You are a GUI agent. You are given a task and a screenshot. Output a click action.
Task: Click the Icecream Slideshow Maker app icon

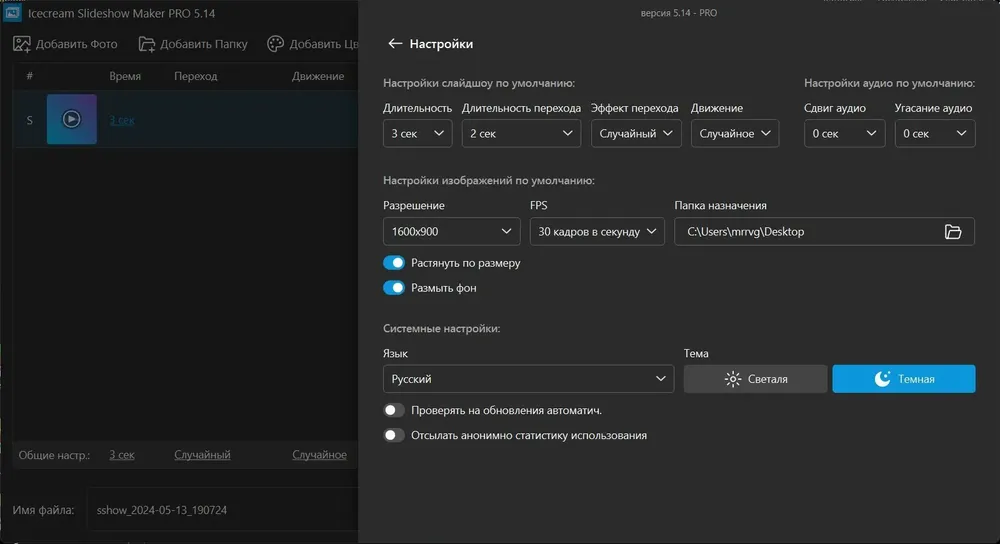[x=13, y=13]
